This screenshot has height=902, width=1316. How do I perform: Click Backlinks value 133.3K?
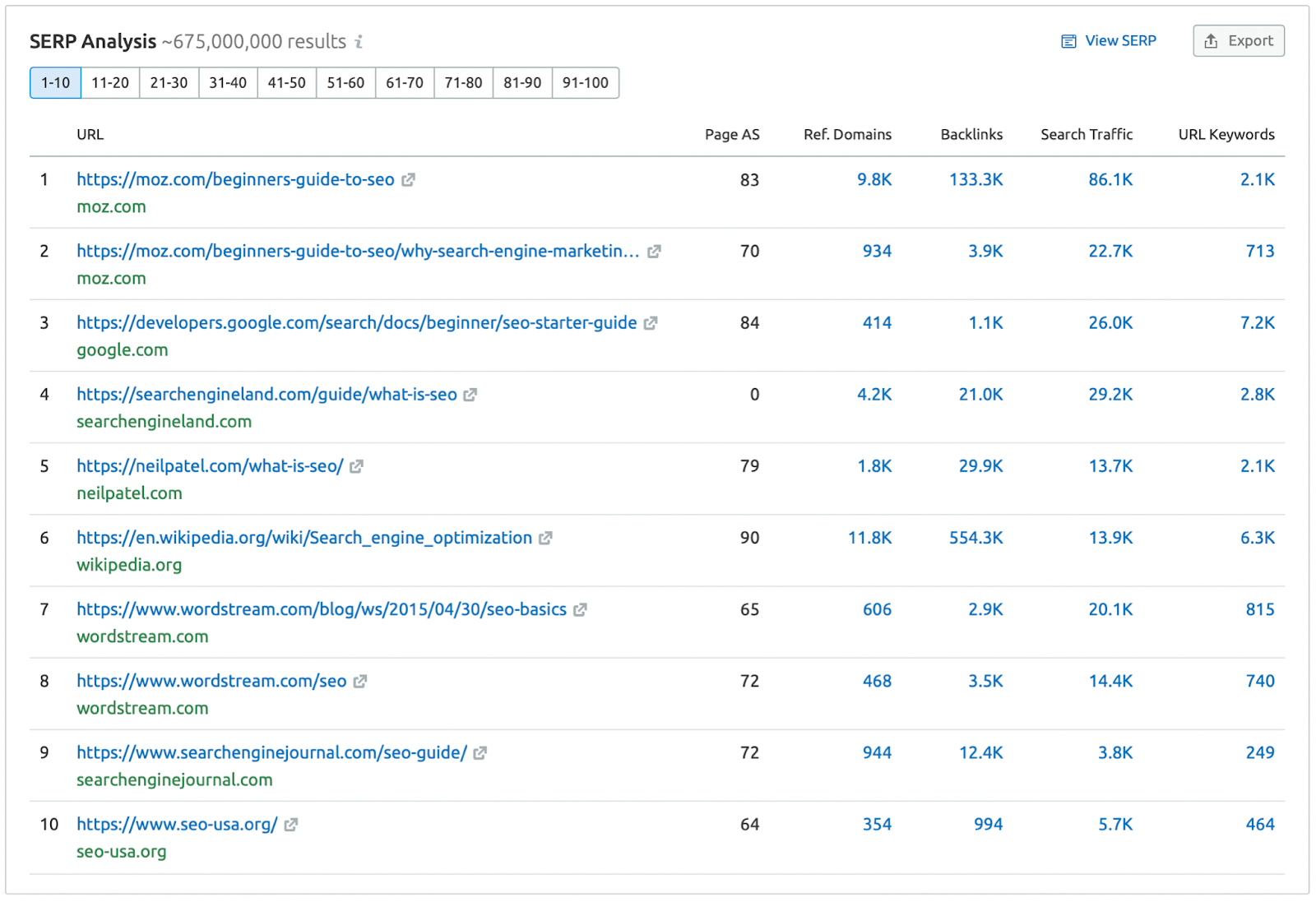(976, 179)
